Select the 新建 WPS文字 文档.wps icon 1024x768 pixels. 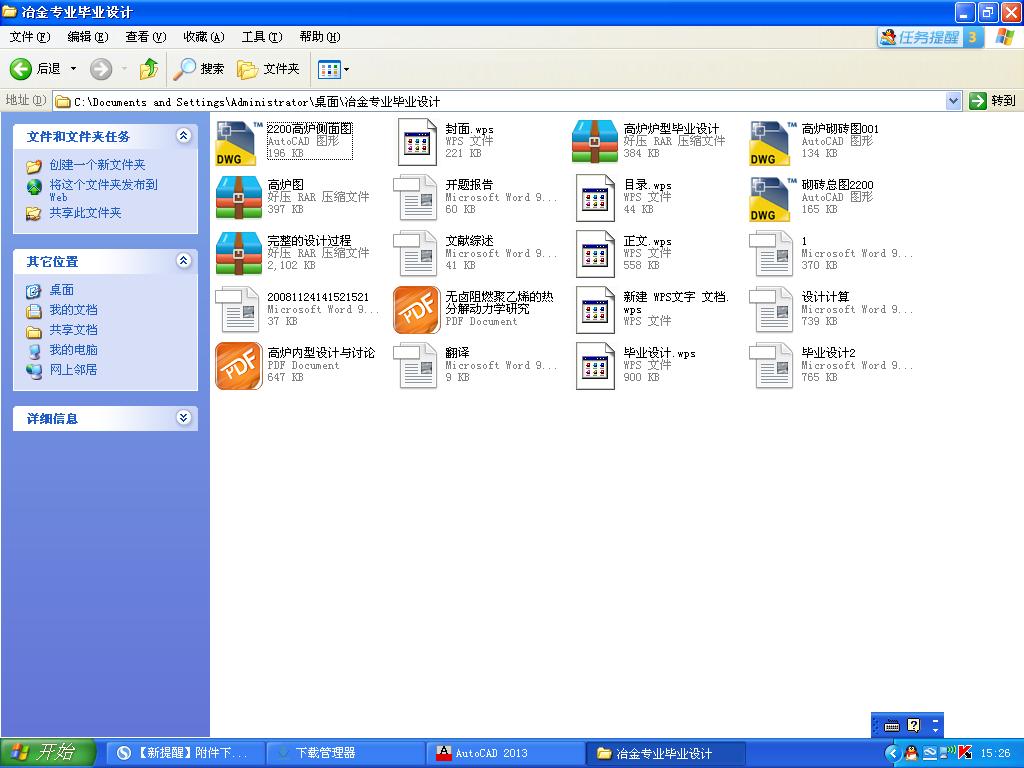(595, 310)
